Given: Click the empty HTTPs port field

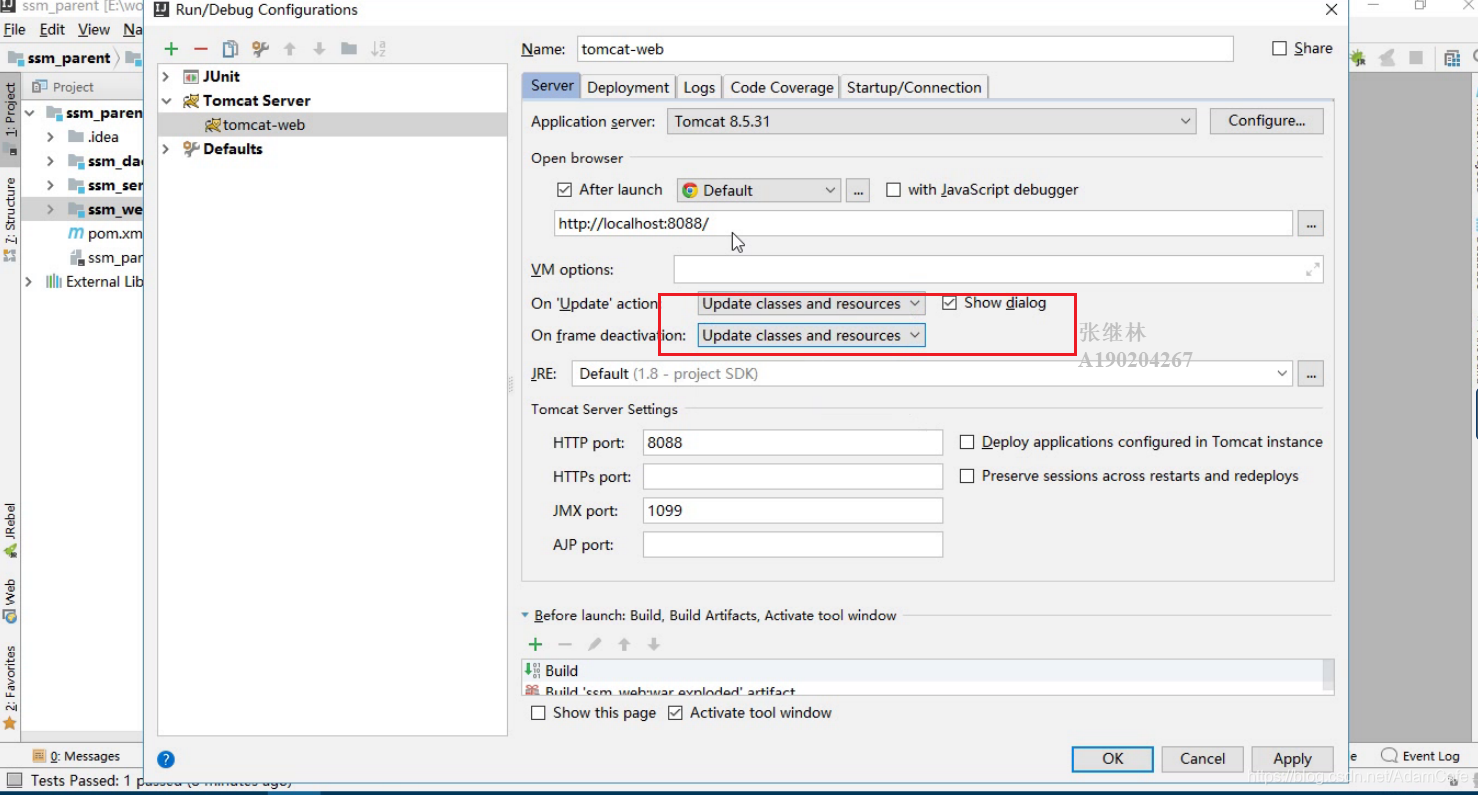Looking at the screenshot, I should point(793,476).
